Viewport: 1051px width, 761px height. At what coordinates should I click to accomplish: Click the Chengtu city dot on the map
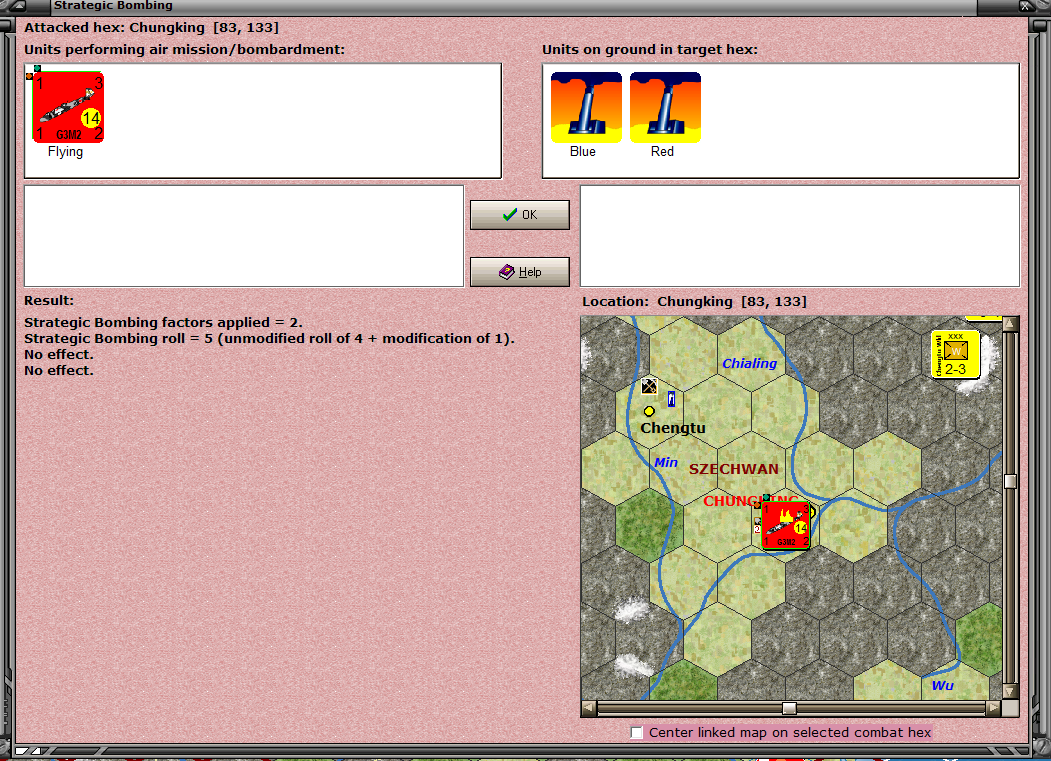(x=649, y=411)
